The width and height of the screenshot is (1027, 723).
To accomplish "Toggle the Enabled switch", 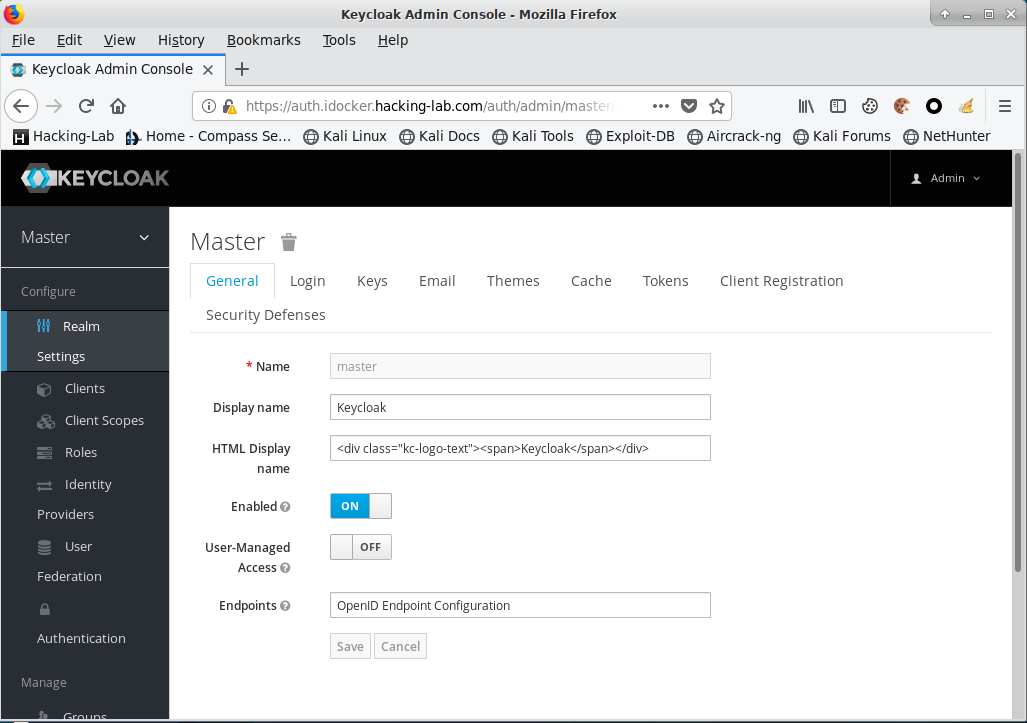I will pos(361,506).
